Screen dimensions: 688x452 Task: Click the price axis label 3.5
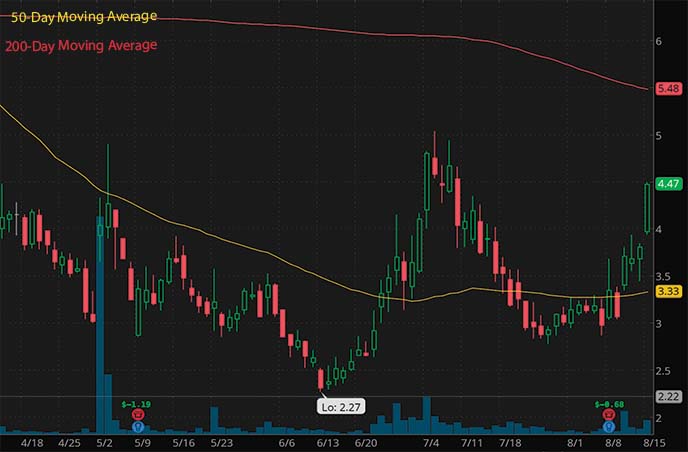pyautogui.click(x=663, y=276)
